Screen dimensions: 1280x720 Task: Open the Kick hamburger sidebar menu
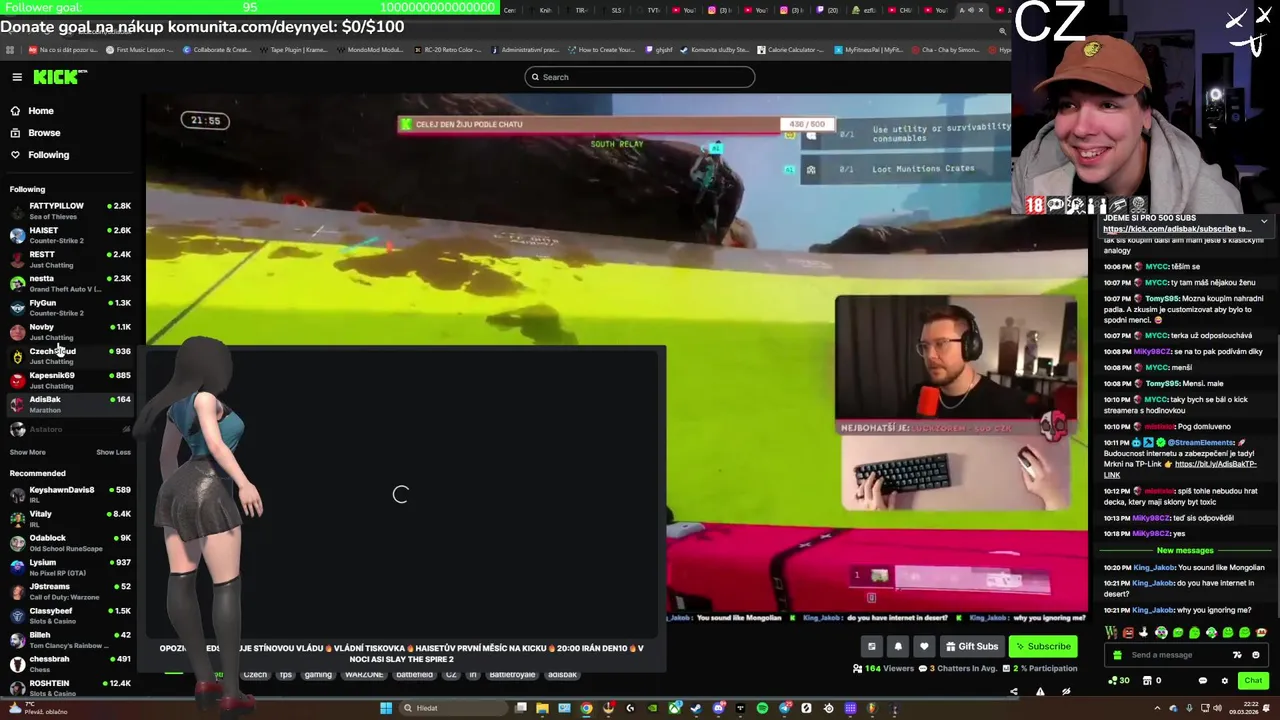point(17,77)
